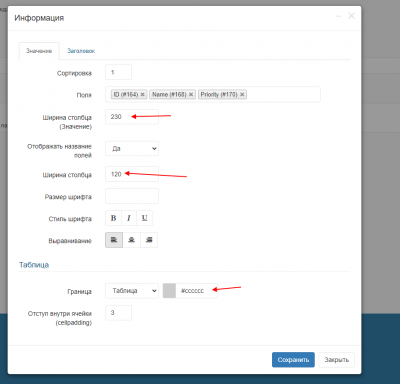400x384 pixels.
Task: Switch to the Значение tab
Action: pyautogui.click(x=39, y=51)
